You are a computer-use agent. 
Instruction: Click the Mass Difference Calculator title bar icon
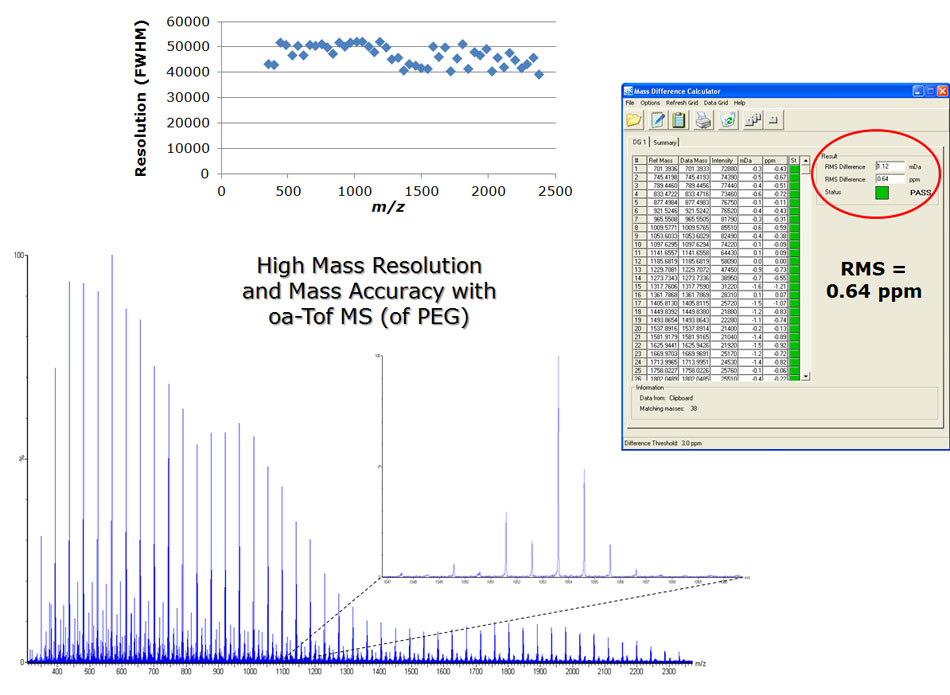628,91
